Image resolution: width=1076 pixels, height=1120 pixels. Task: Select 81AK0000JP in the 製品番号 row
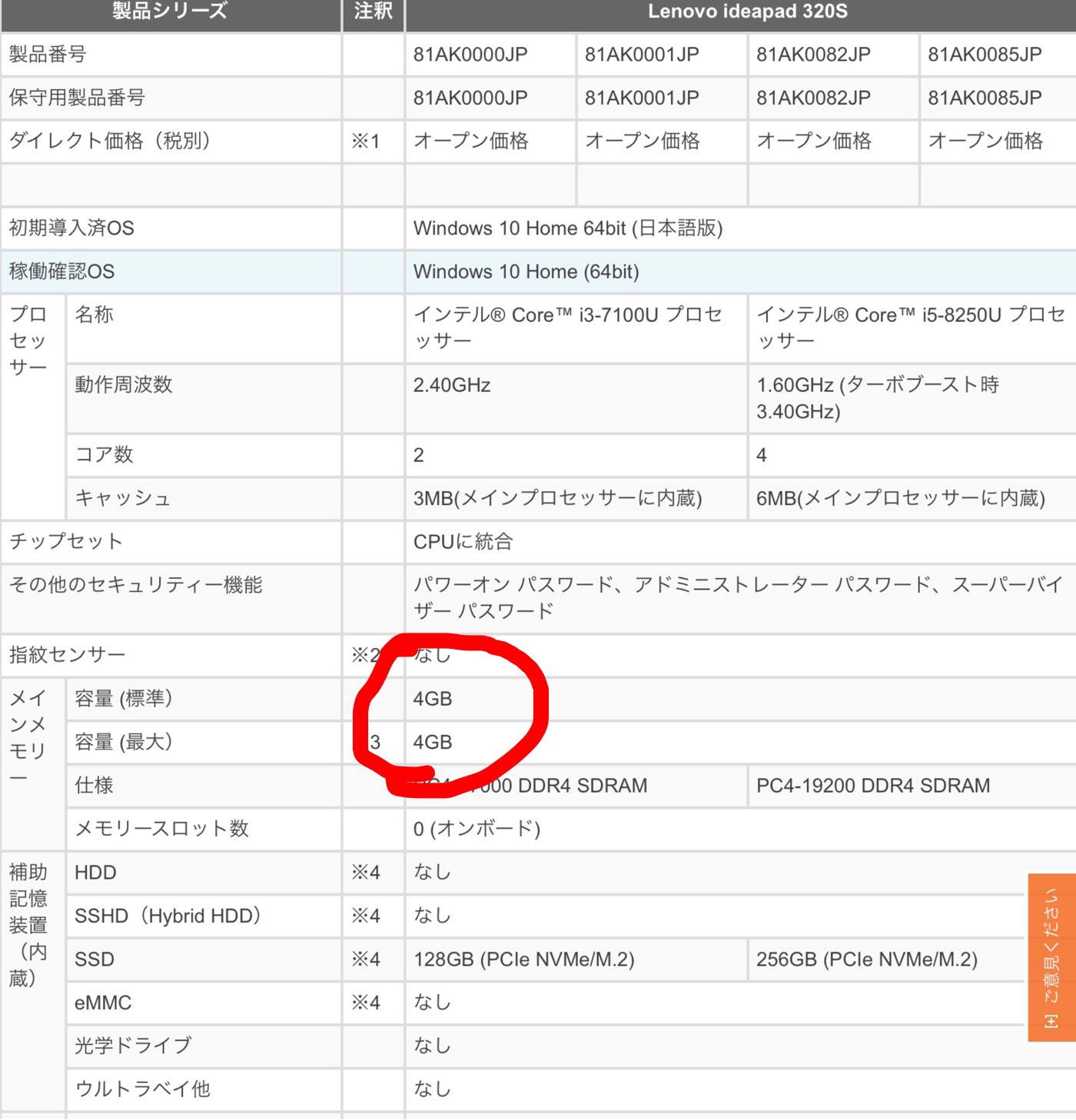[x=470, y=55]
